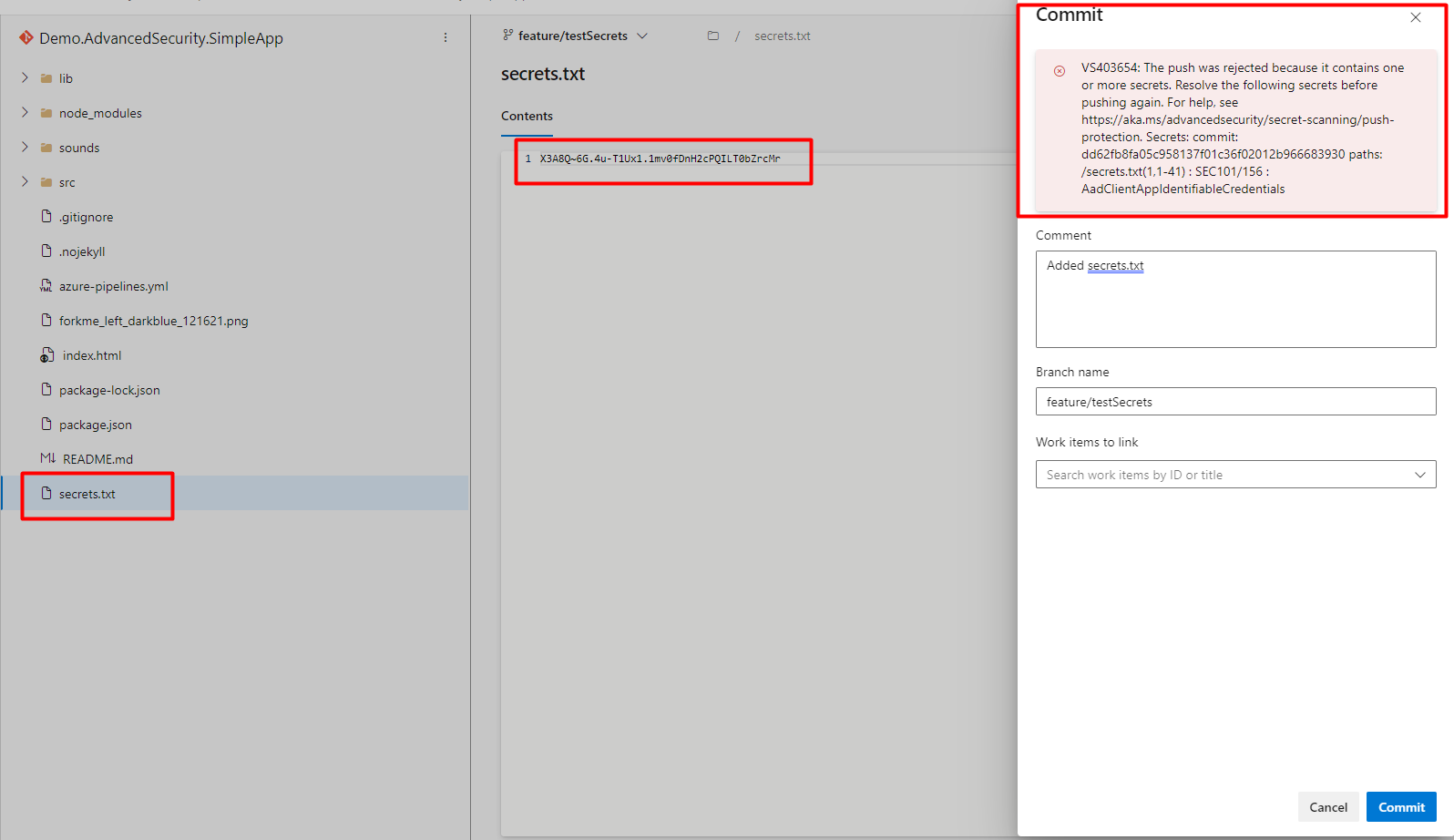Close the Commit panel
Screen dimensions: 1454x840
(x=1415, y=17)
